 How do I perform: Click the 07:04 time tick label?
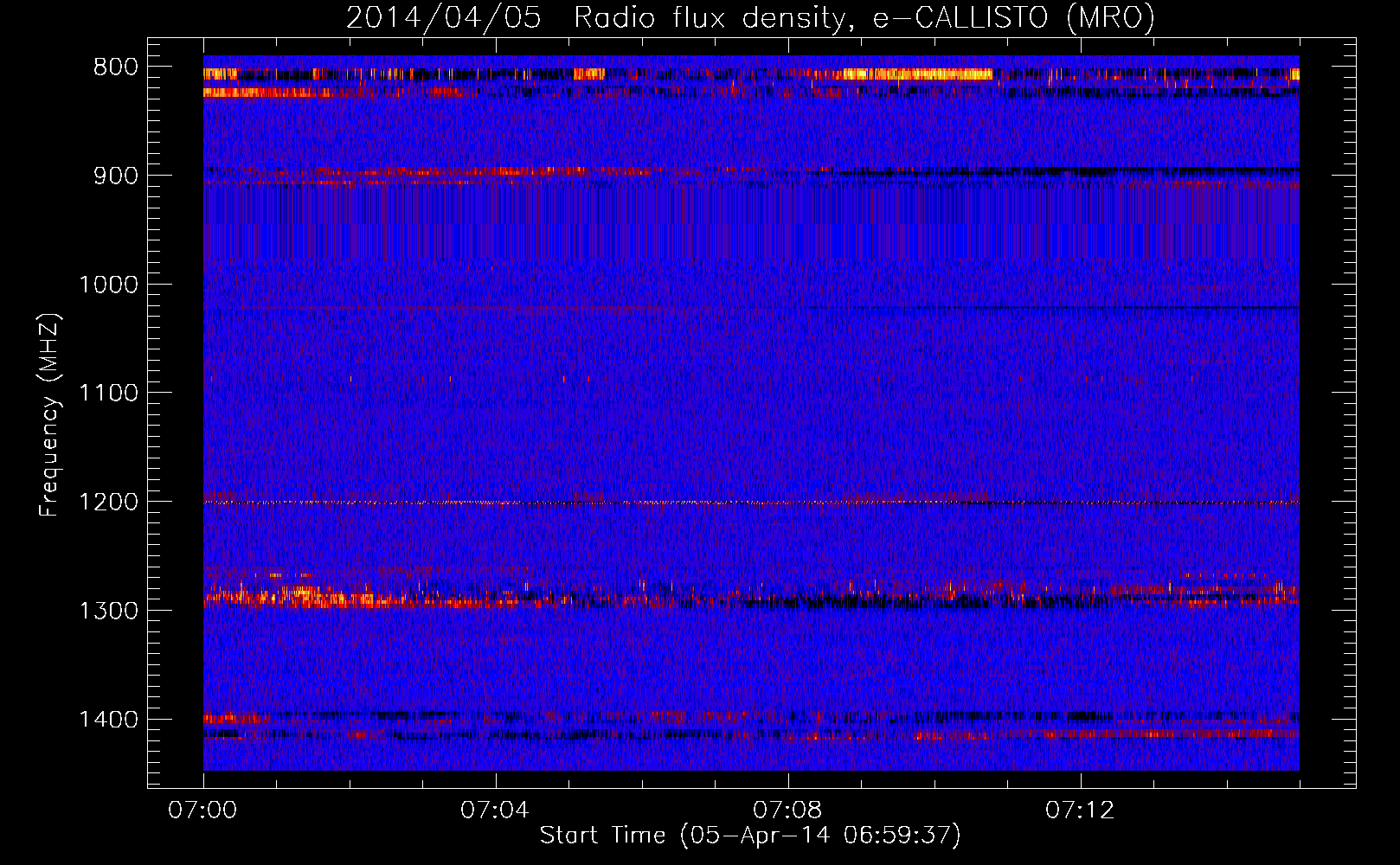(x=495, y=811)
